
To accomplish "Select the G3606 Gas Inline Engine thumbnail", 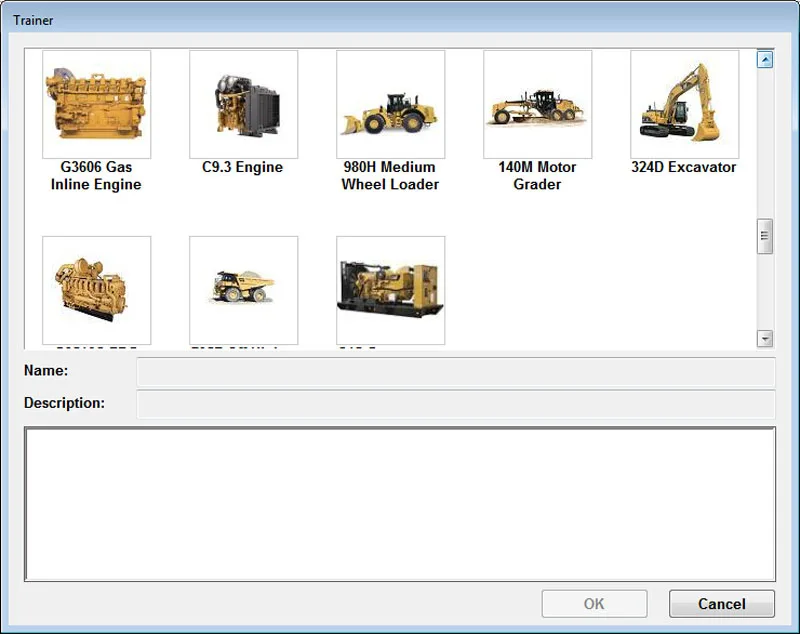I will coord(96,104).
